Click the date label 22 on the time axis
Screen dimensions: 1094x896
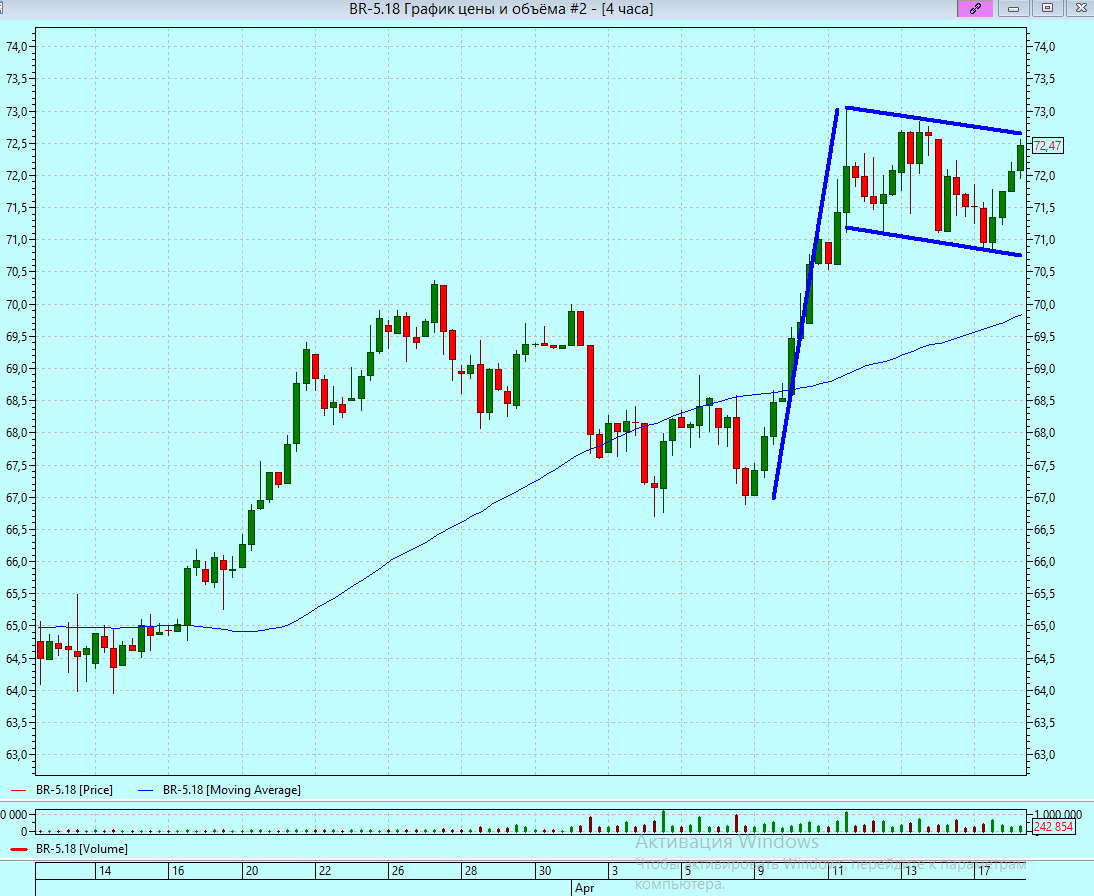click(324, 871)
